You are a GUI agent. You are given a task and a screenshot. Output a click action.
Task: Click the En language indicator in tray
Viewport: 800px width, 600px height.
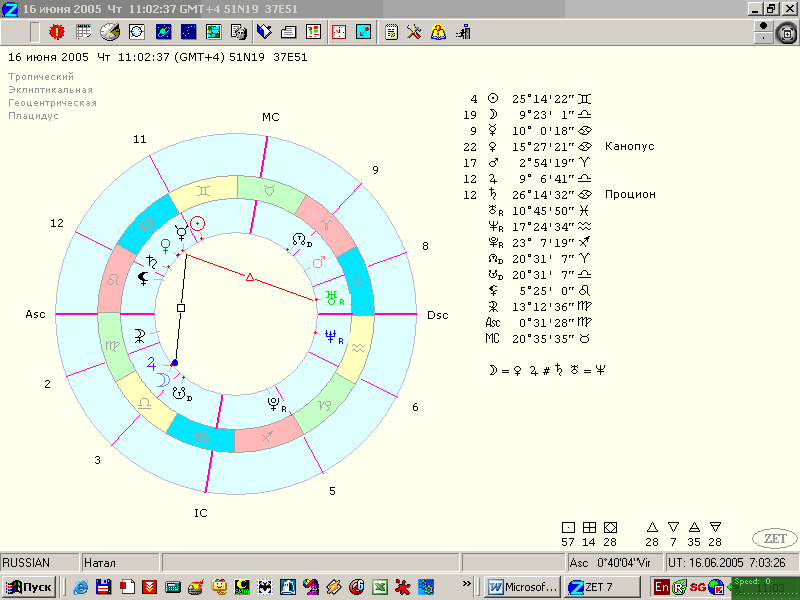click(x=661, y=587)
